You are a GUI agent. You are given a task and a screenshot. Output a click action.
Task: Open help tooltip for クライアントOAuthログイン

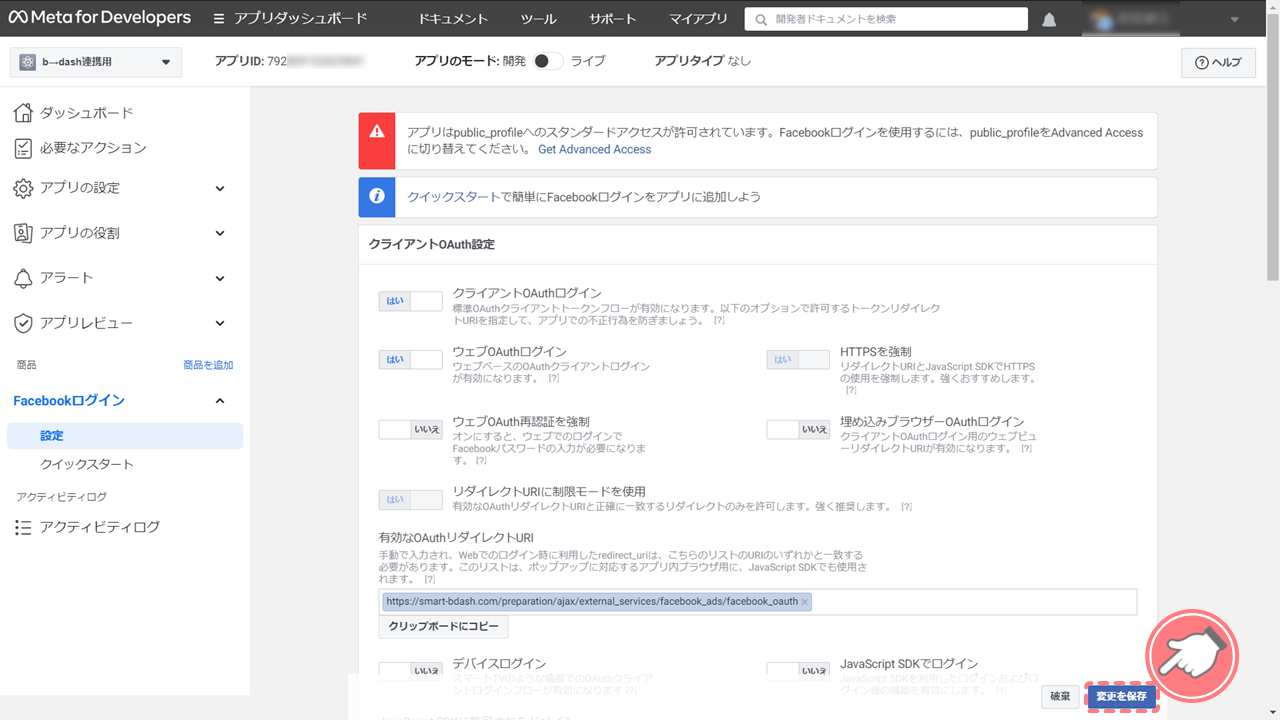pos(719,320)
